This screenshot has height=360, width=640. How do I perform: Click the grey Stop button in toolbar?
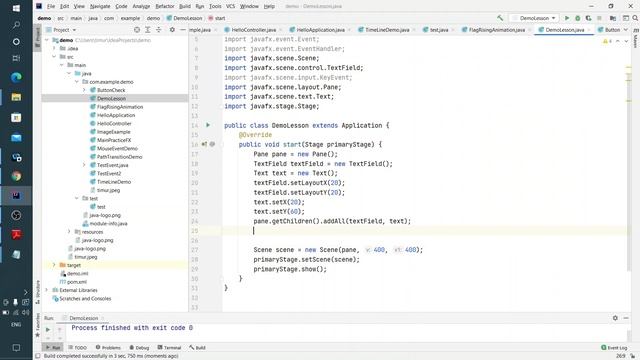click(x=599, y=18)
